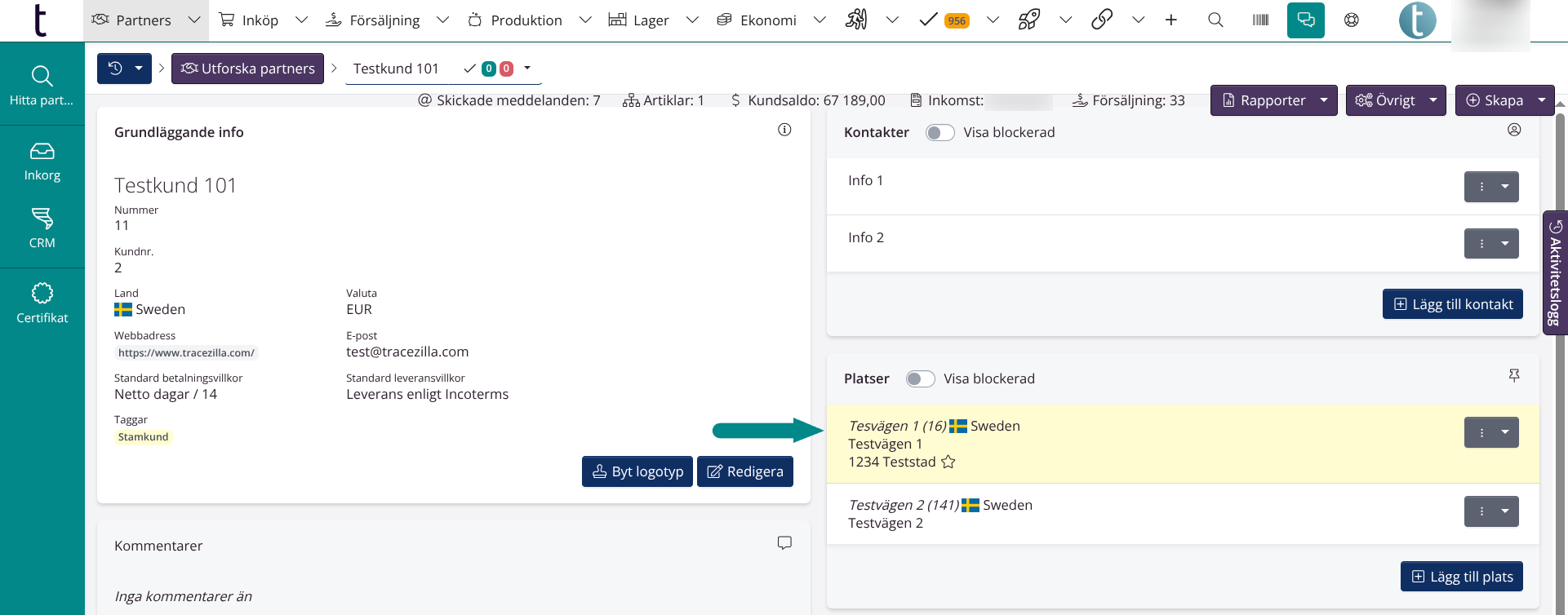Click the help lifebuoy icon

coord(1352,20)
